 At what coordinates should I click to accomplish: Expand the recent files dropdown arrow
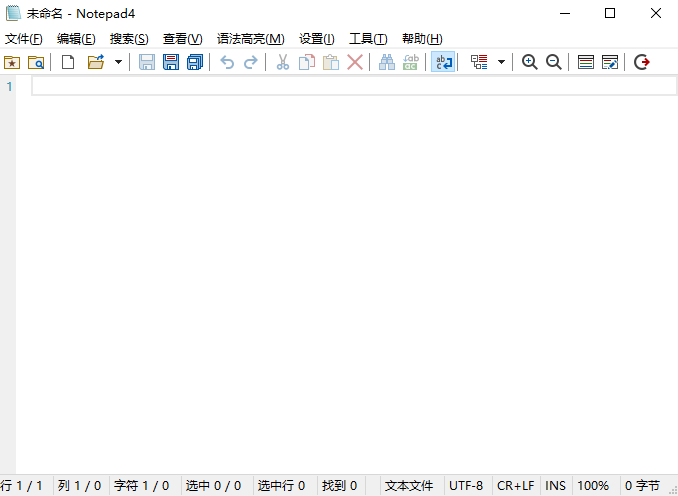(118, 62)
